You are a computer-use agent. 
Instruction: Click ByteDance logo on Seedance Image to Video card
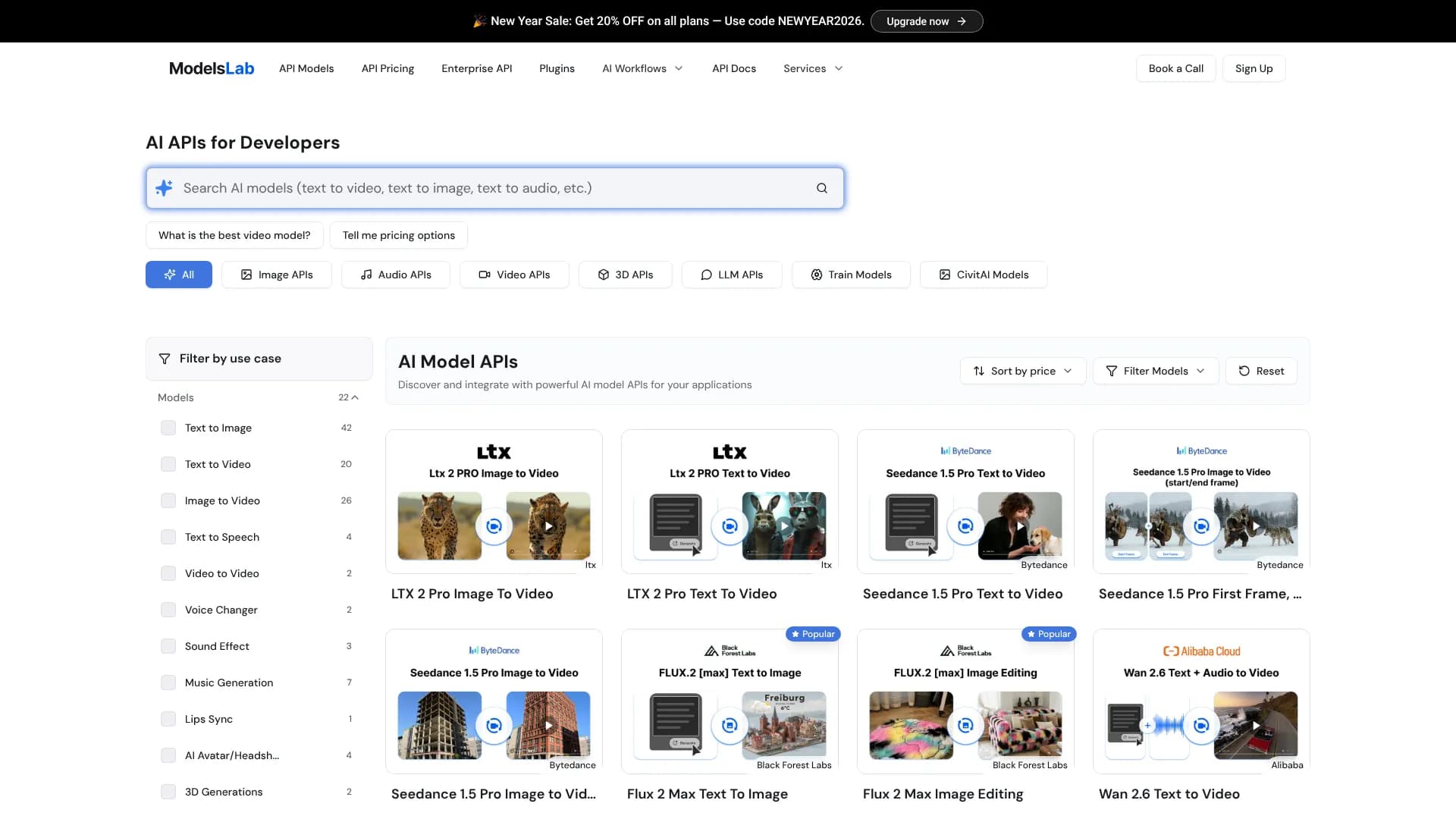pos(494,650)
